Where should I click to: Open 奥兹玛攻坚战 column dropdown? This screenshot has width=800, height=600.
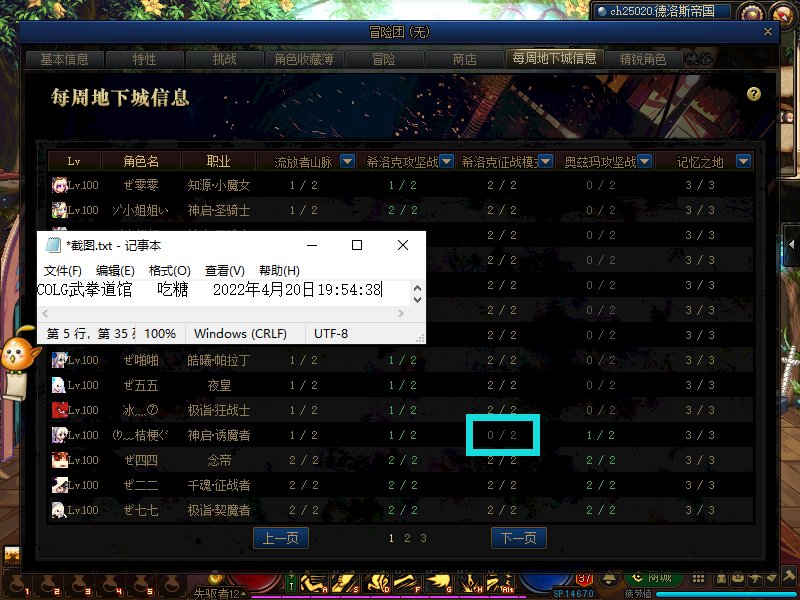coord(644,161)
